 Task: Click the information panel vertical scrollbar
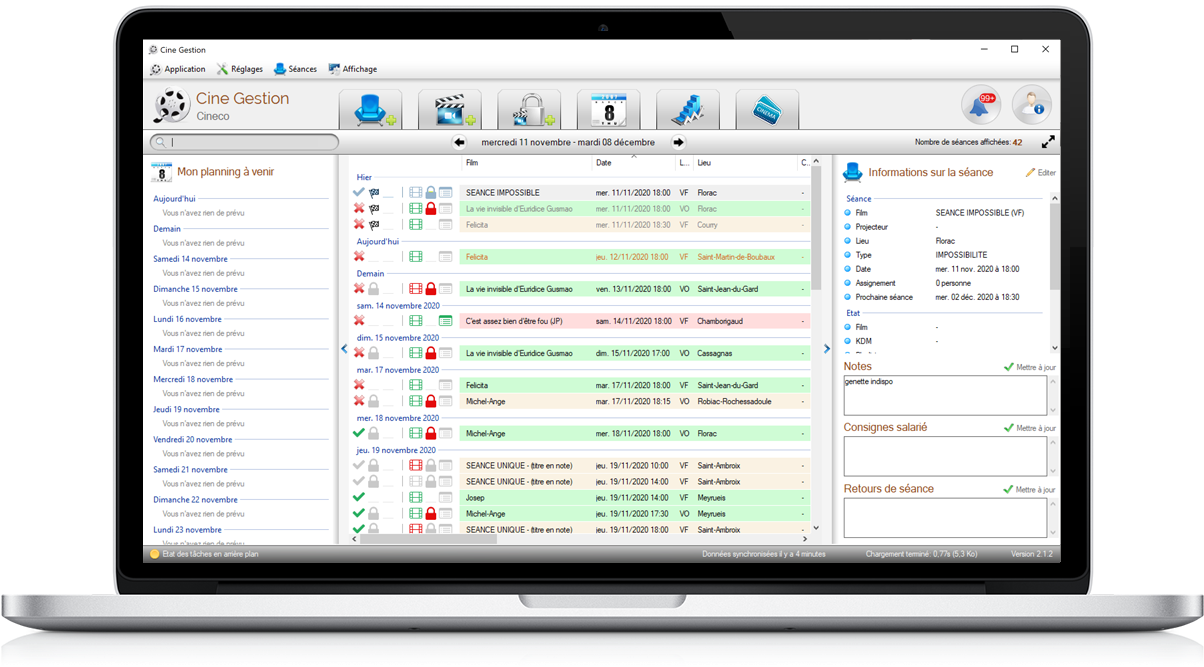coord(1053,248)
